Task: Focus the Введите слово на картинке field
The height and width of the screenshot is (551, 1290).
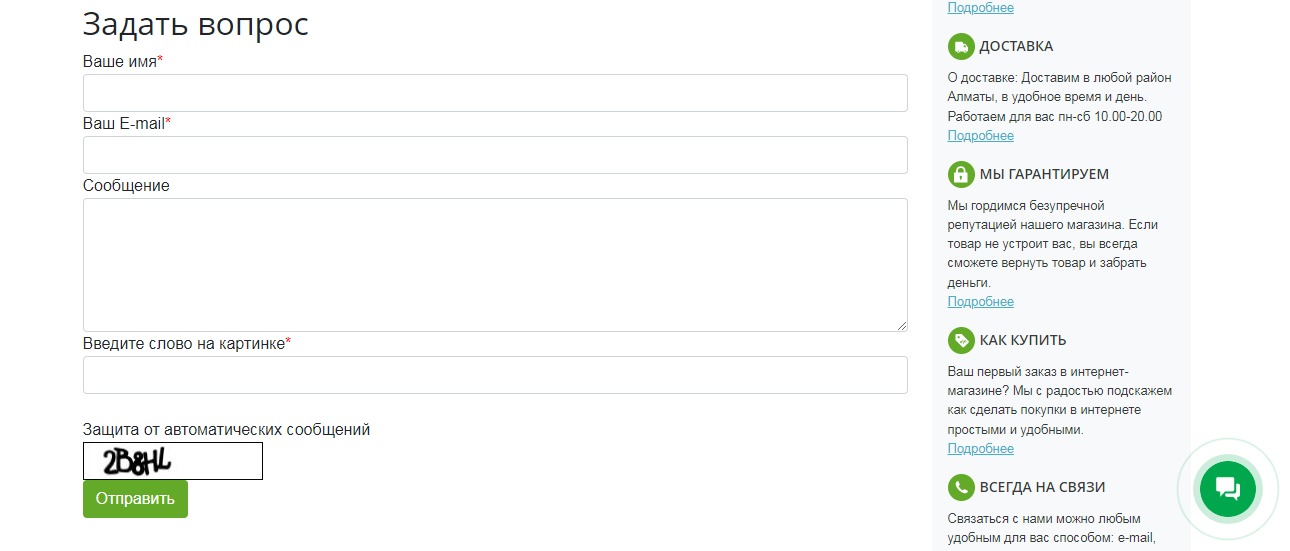Action: tap(495, 375)
